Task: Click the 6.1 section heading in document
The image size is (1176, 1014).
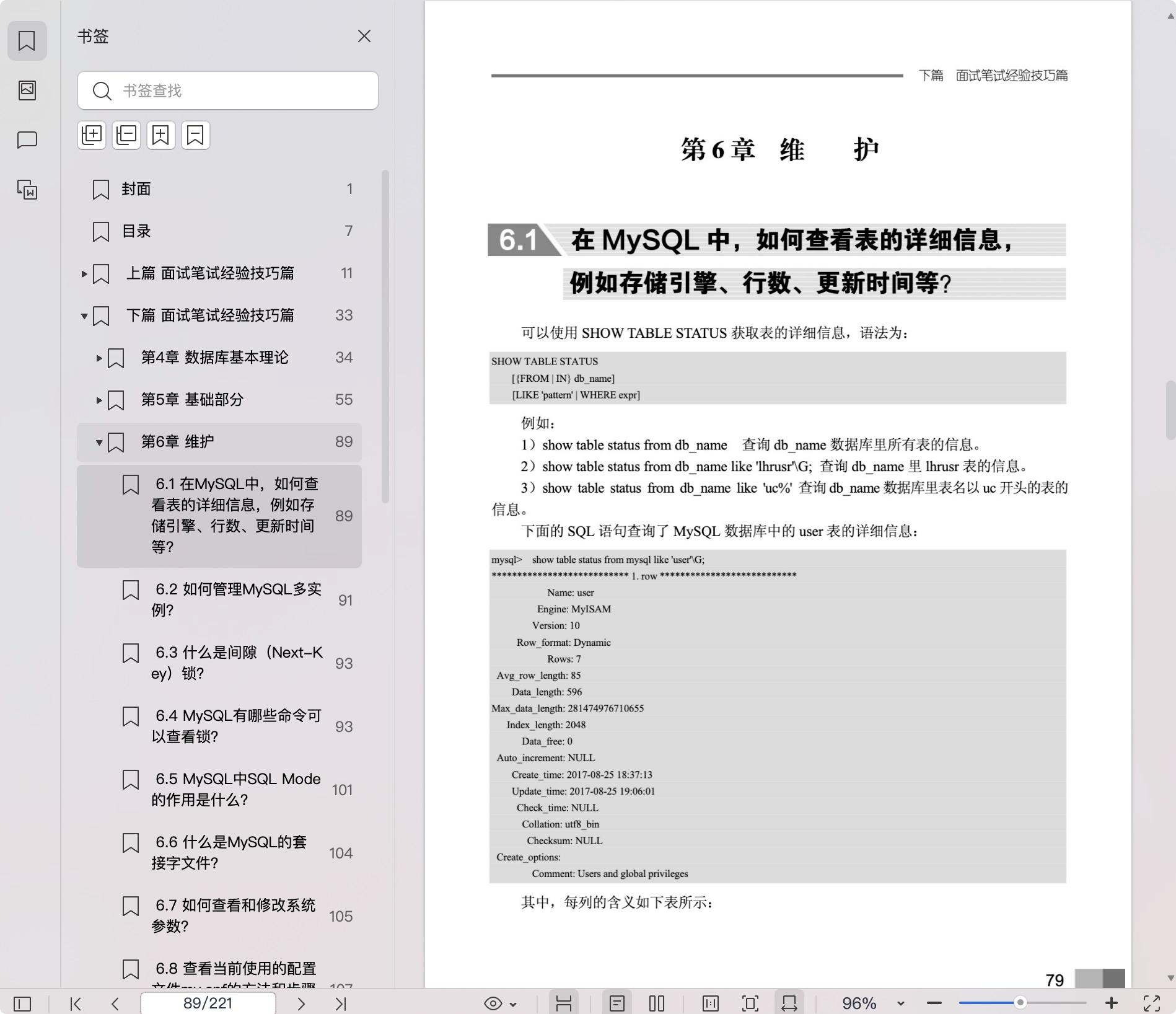Action: pos(777,261)
